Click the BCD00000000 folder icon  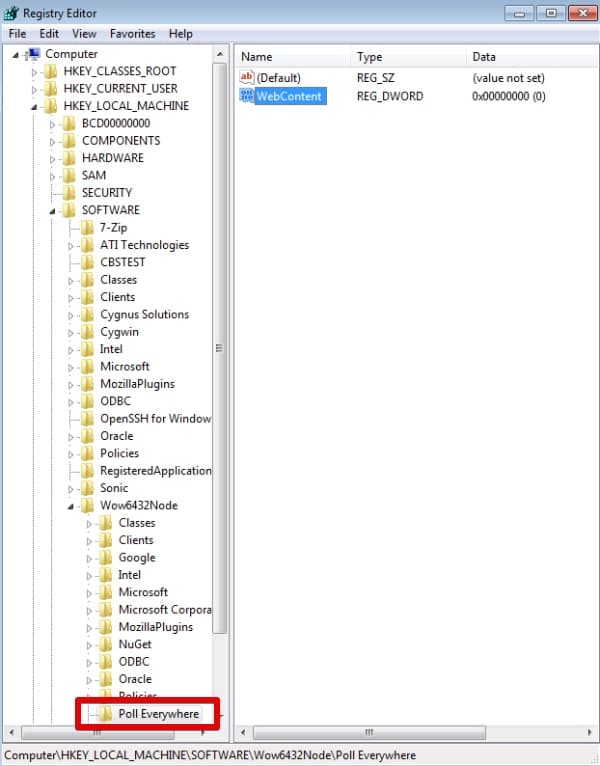tap(69, 124)
